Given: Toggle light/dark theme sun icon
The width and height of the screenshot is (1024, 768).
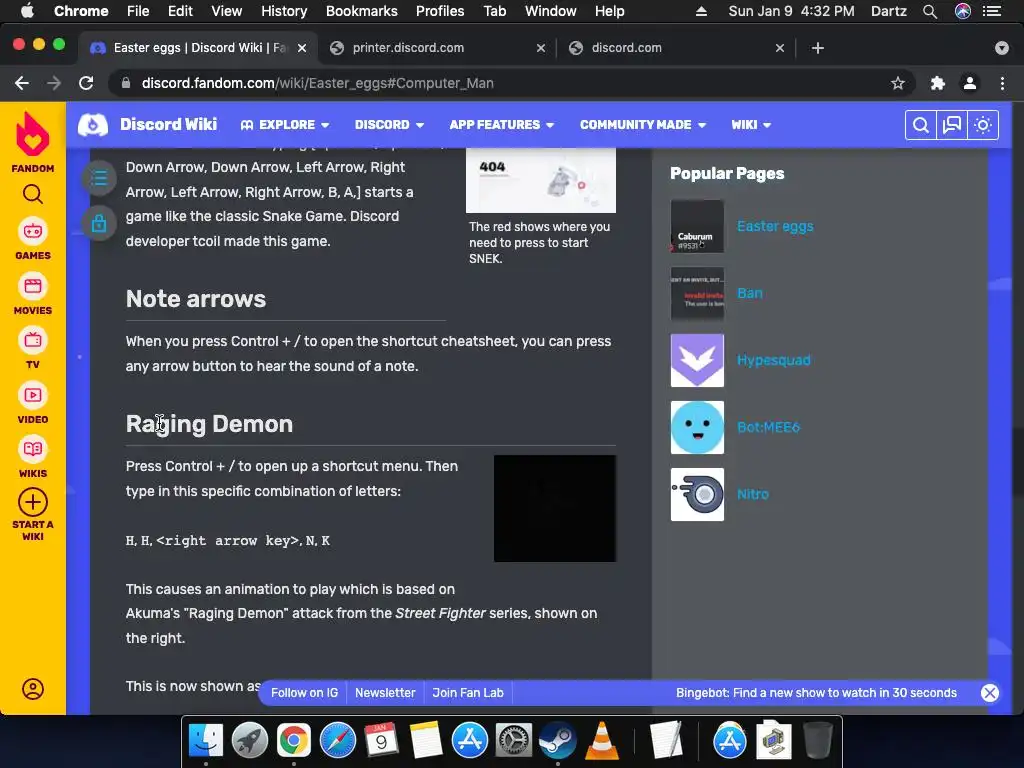Looking at the screenshot, I should pos(983,125).
